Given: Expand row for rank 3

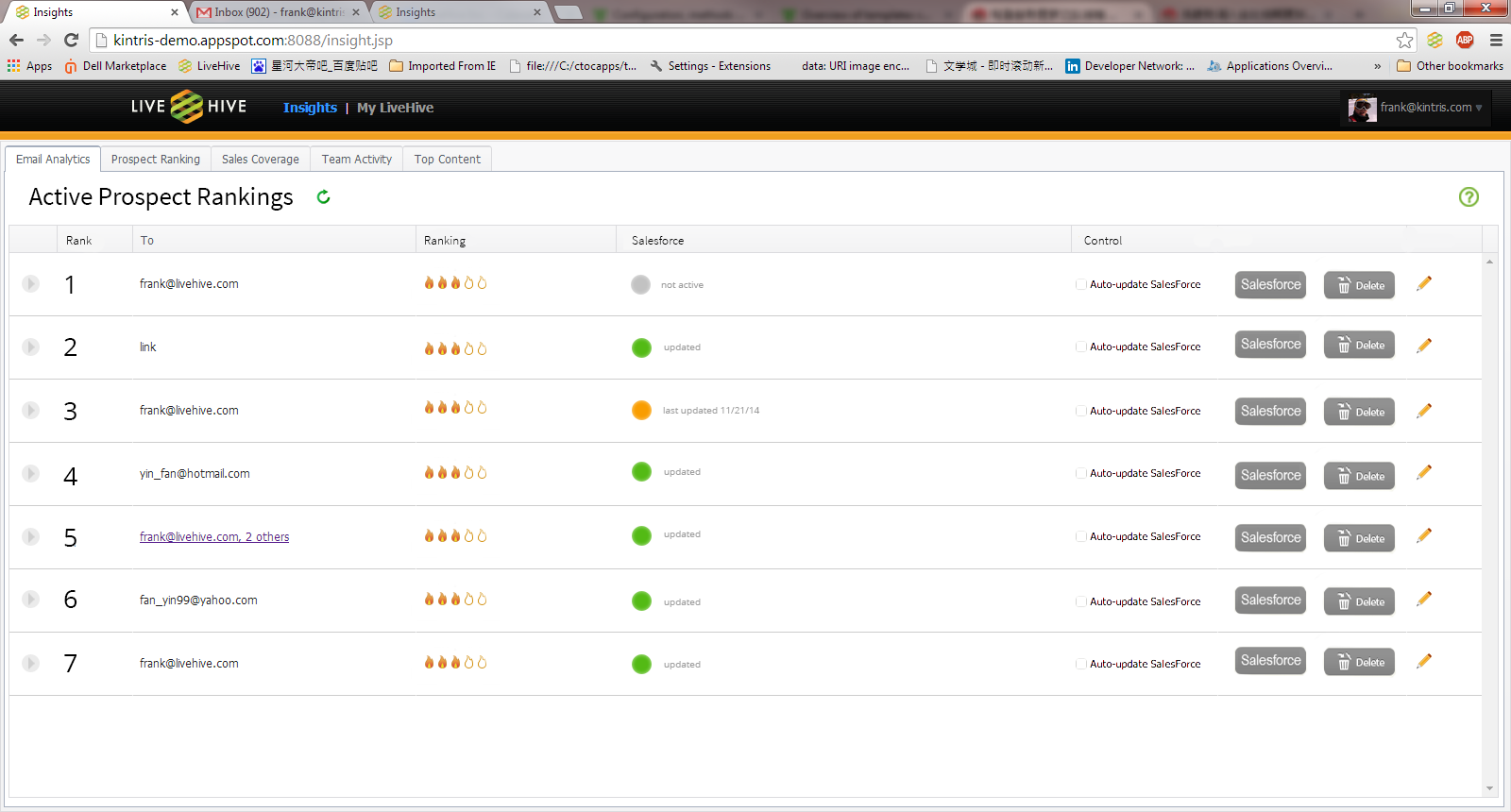Looking at the screenshot, I should (x=31, y=410).
